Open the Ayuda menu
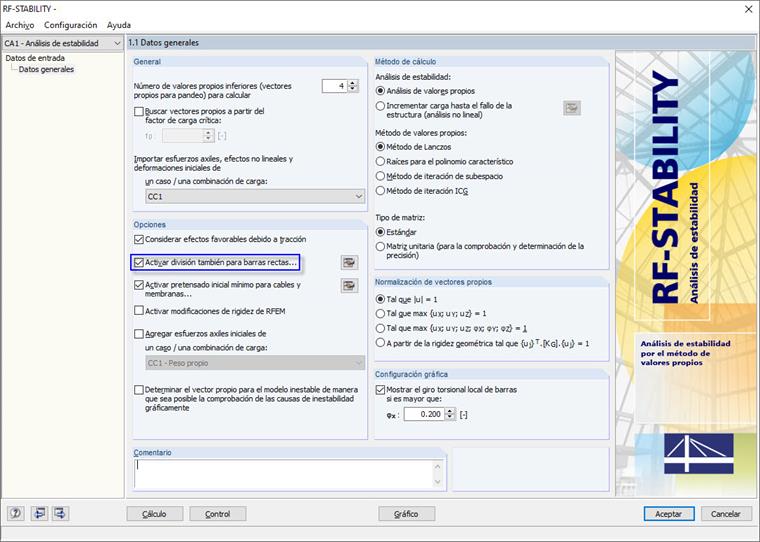The height and width of the screenshot is (542, 760). coord(119,25)
